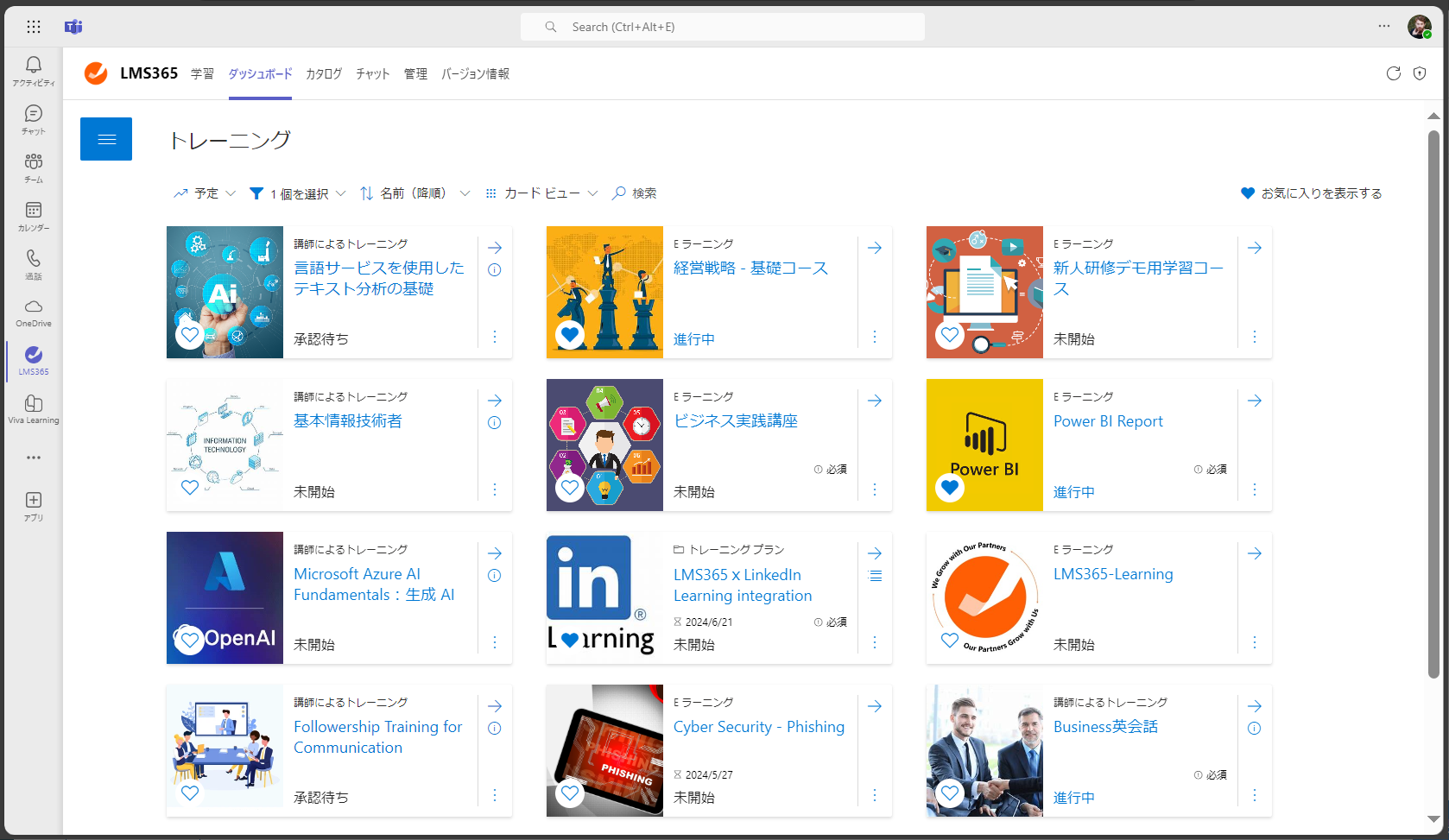1449x840 pixels.
Task: Expand the 名前（降順）sort dropdown
Action: [414, 193]
